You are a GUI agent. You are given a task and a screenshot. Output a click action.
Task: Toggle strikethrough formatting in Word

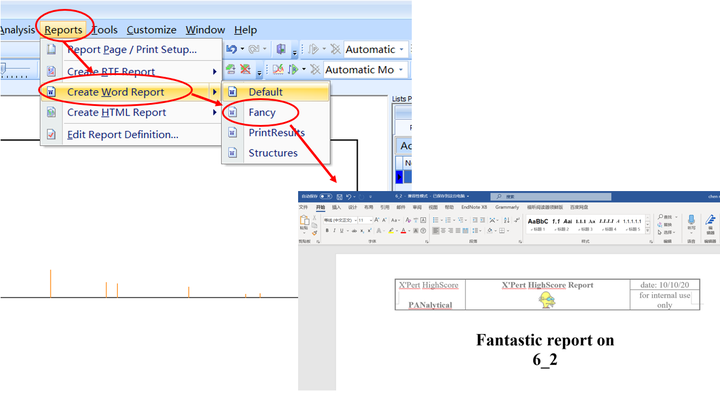pyautogui.click(x=354, y=231)
